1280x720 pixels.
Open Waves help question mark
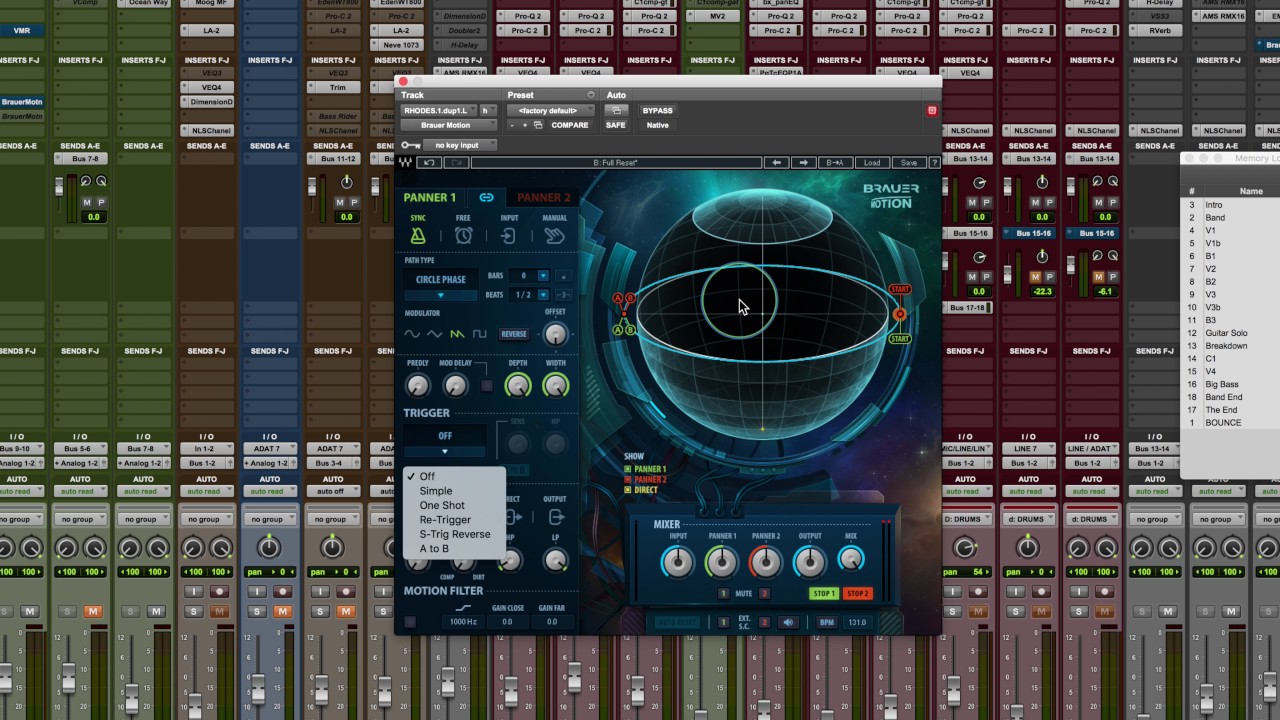(x=935, y=162)
